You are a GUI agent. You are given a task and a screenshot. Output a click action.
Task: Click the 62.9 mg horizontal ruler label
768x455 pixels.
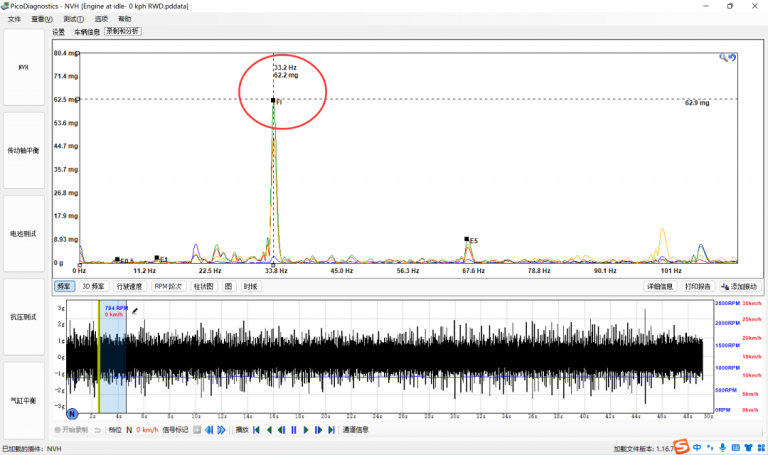pyautogui.click(x=697, y=103)
